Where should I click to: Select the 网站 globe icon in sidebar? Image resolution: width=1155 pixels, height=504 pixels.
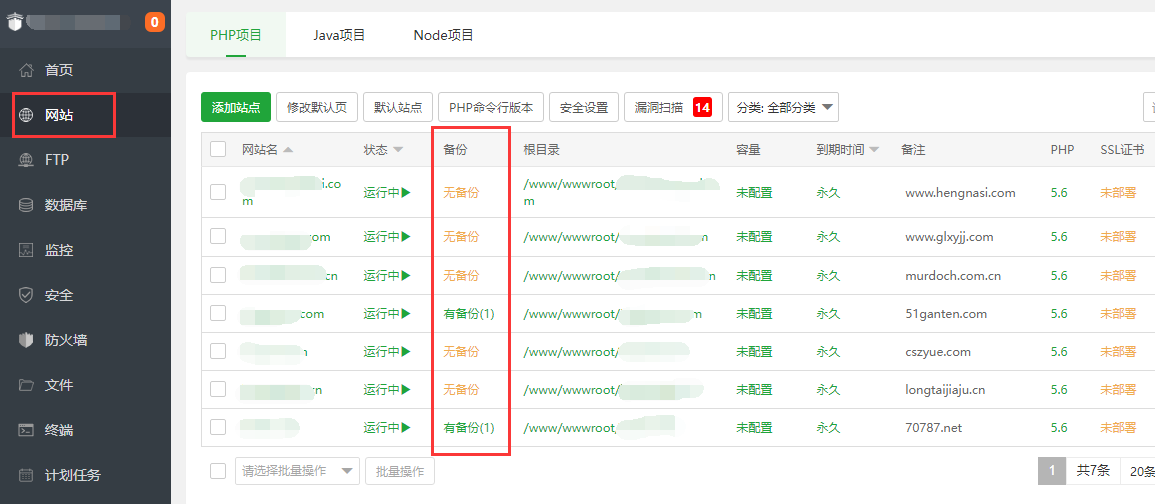tap(27, 116)
